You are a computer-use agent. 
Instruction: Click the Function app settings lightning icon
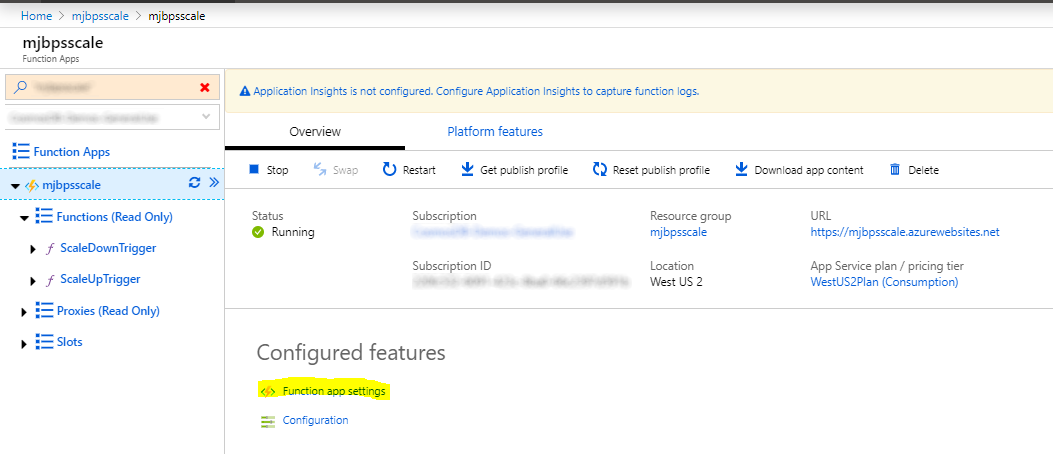(x=268, y=391)
